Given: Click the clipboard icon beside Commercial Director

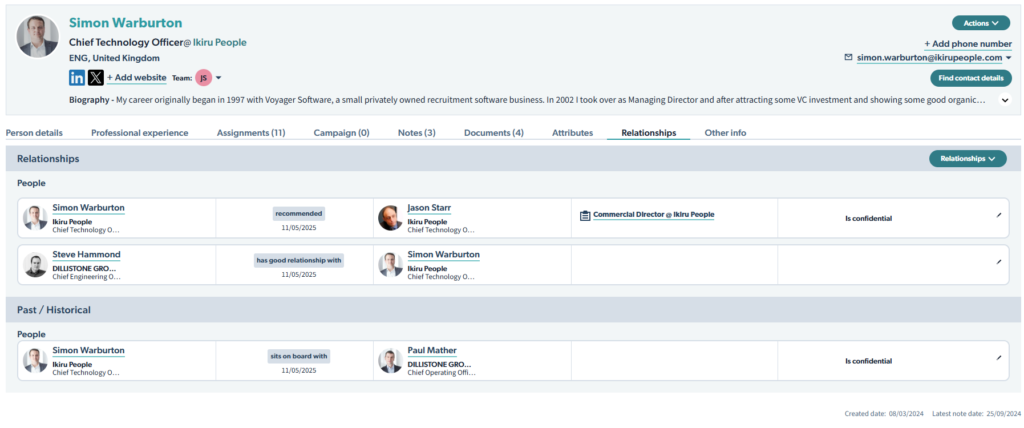Looking at the screenshot, I should pyautogui.click(x=585, y=215).
